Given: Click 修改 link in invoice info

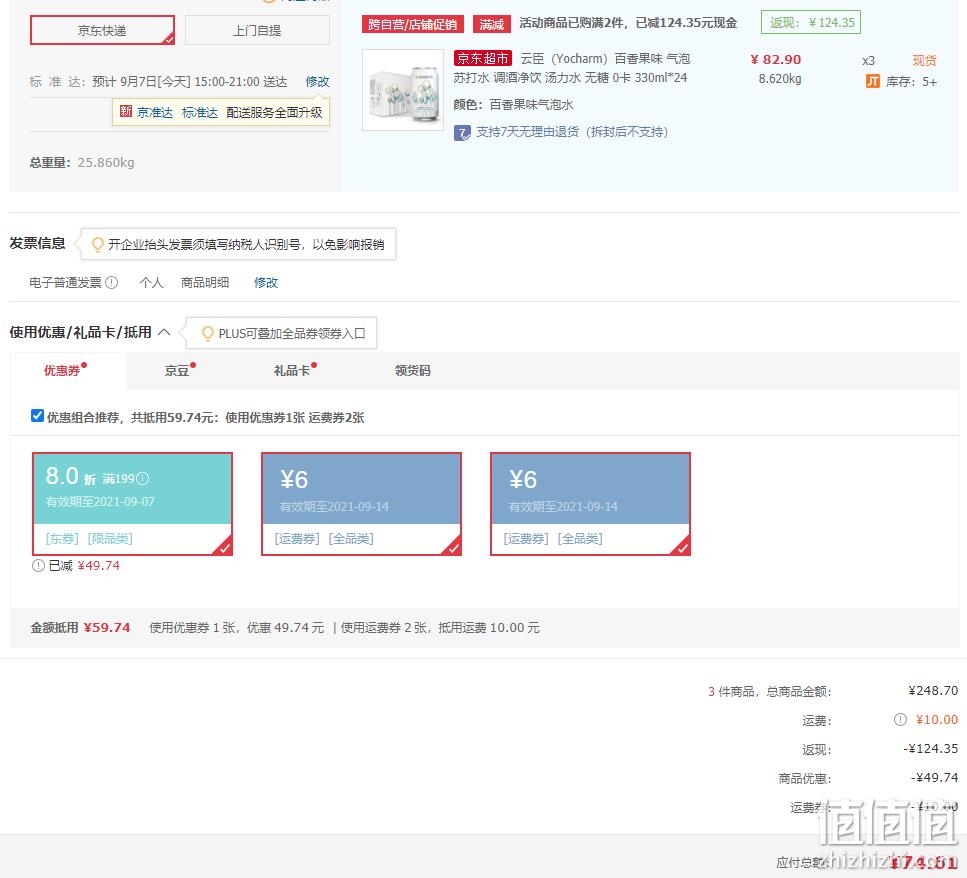Looking at the screenshot, I should [266, 282].
